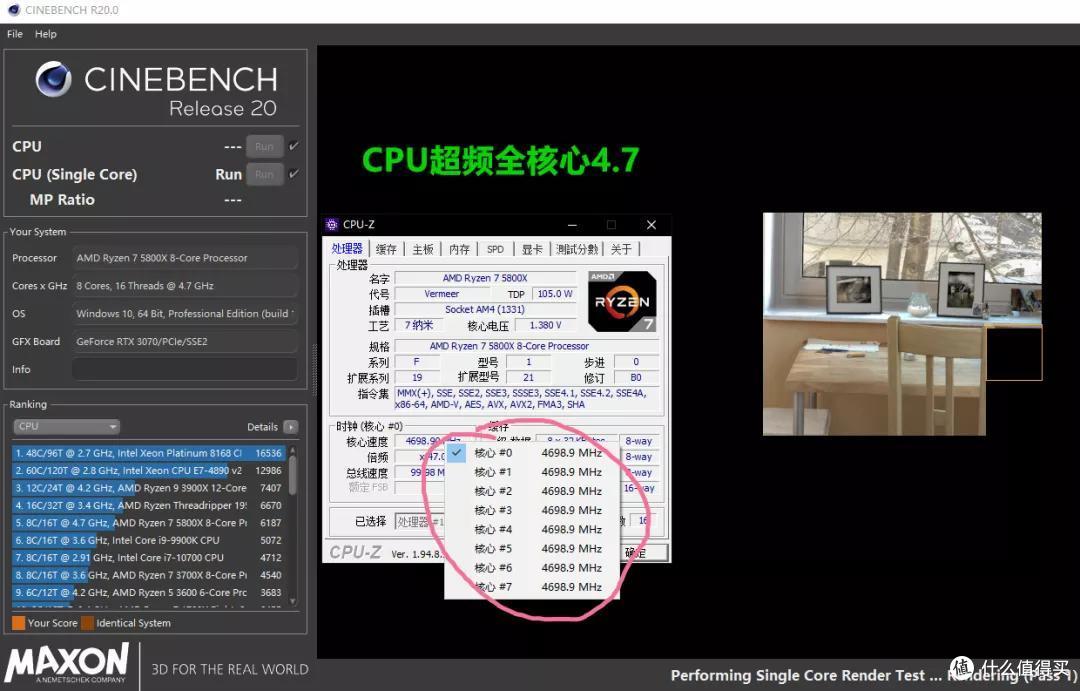
Task: Close the CPU-Z window
Action: pos(651,225)
